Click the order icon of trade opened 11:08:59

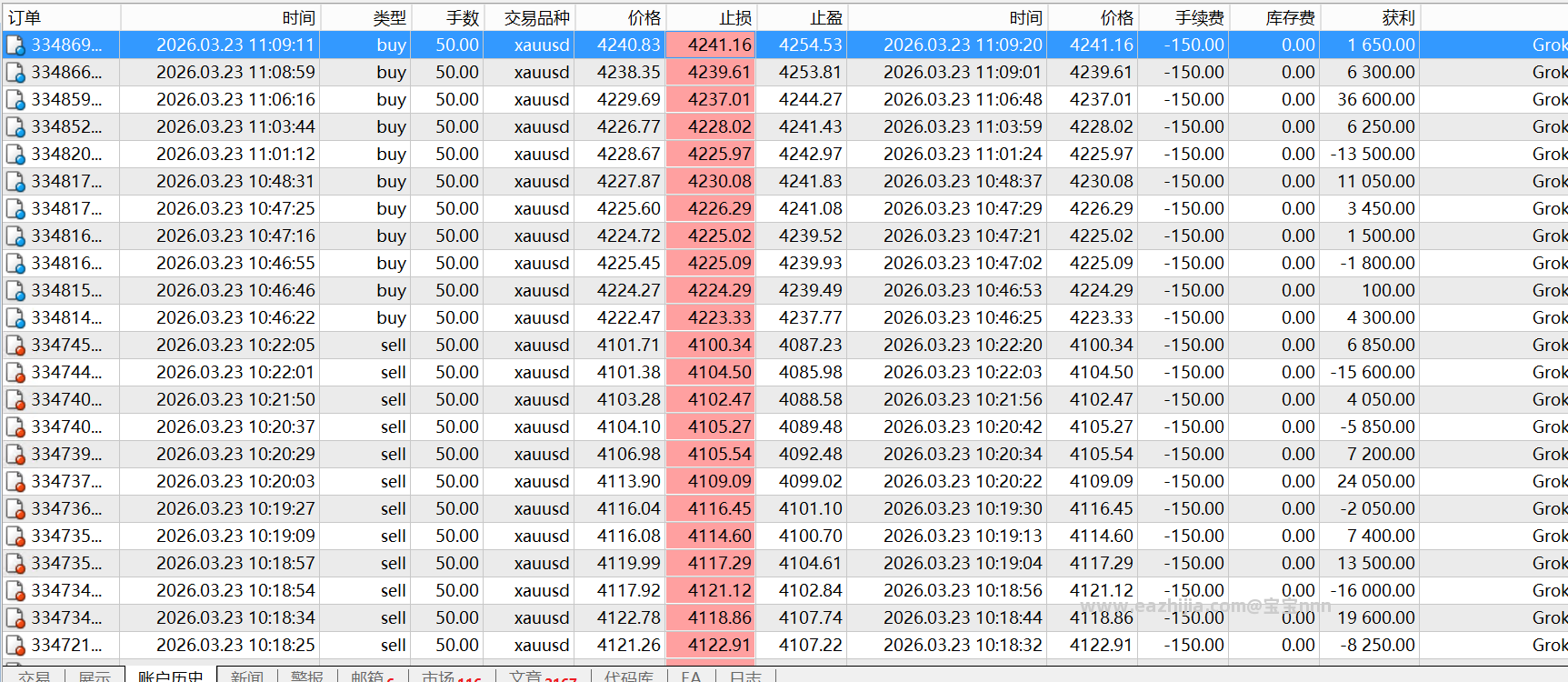tap(15, 73)
